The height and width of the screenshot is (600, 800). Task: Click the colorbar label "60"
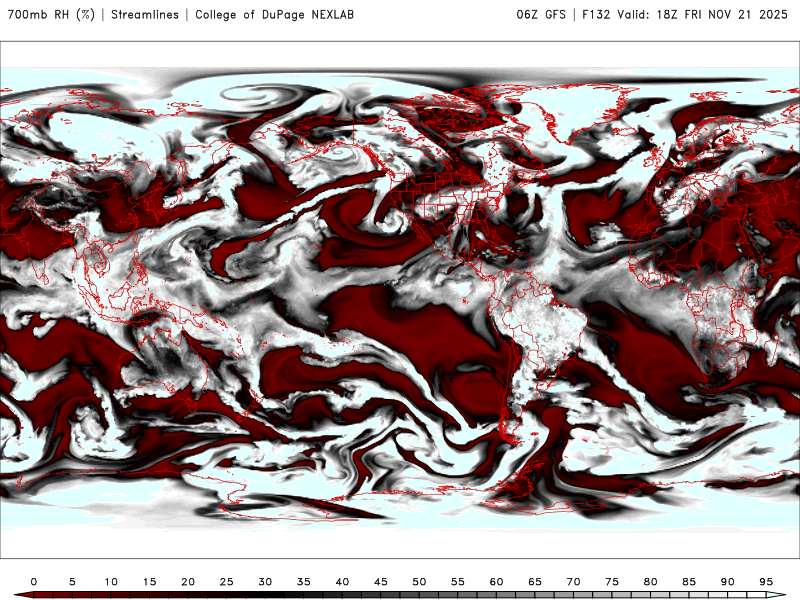(496, 582)
